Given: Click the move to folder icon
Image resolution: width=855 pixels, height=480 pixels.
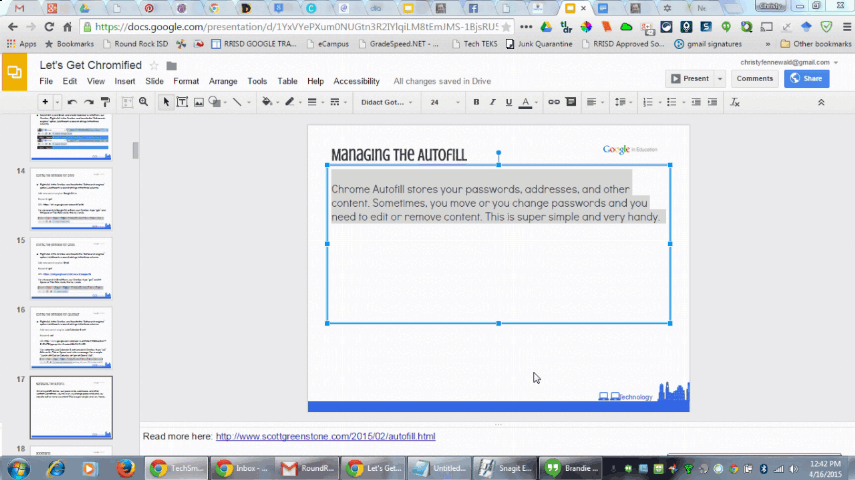Looking at the screenshot, I should [171, 65].
